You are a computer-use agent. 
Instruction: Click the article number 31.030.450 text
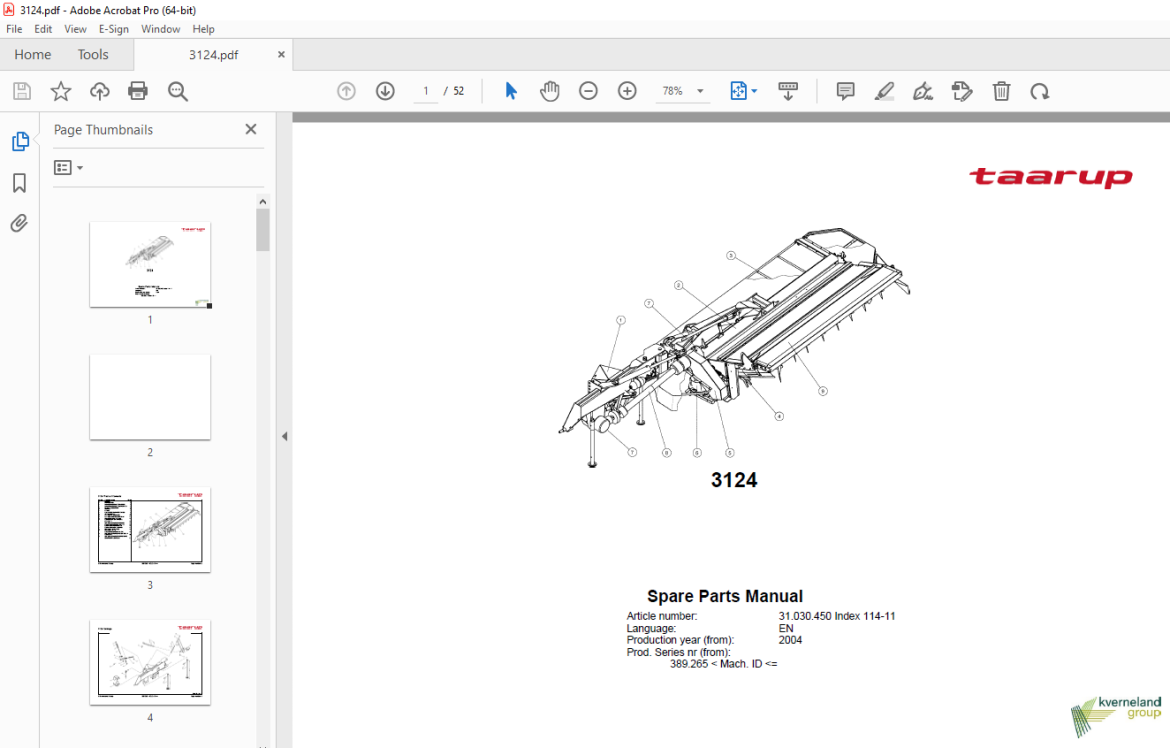836,616
